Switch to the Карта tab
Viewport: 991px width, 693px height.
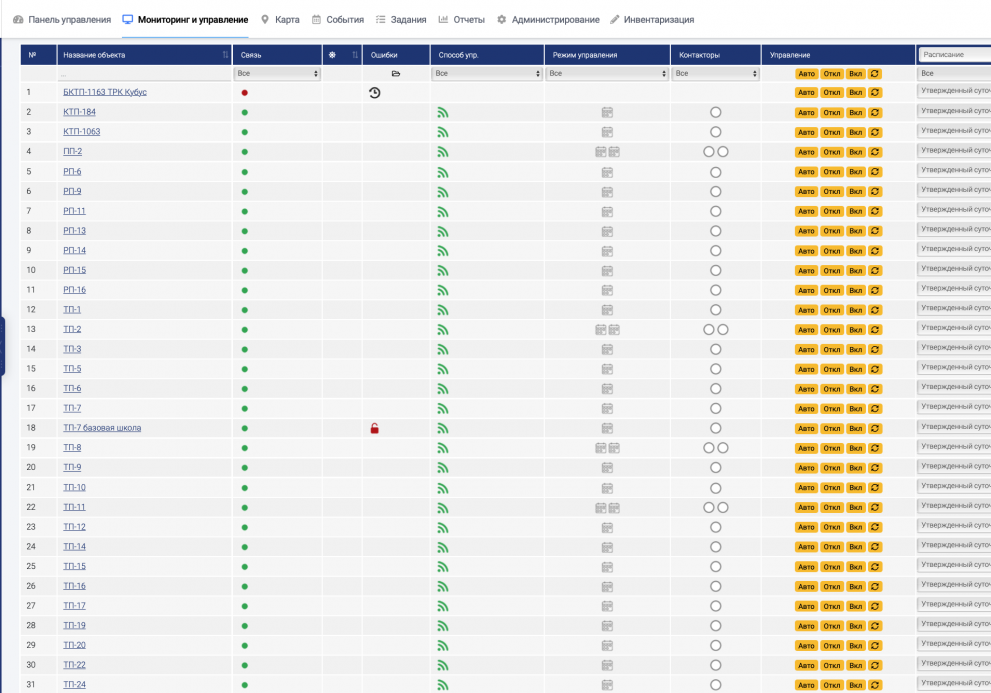coord(280,20)
